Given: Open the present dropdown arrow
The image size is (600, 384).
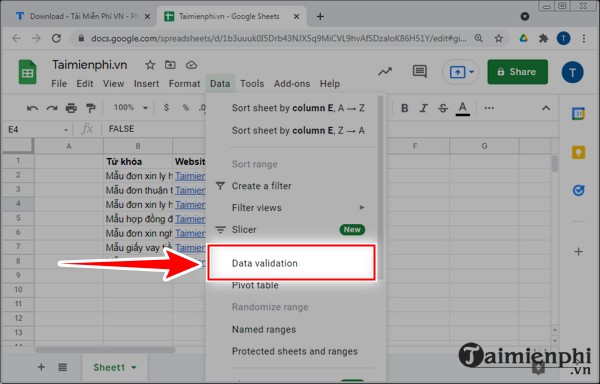Looking at the screenshot, I should coord(471,72).
